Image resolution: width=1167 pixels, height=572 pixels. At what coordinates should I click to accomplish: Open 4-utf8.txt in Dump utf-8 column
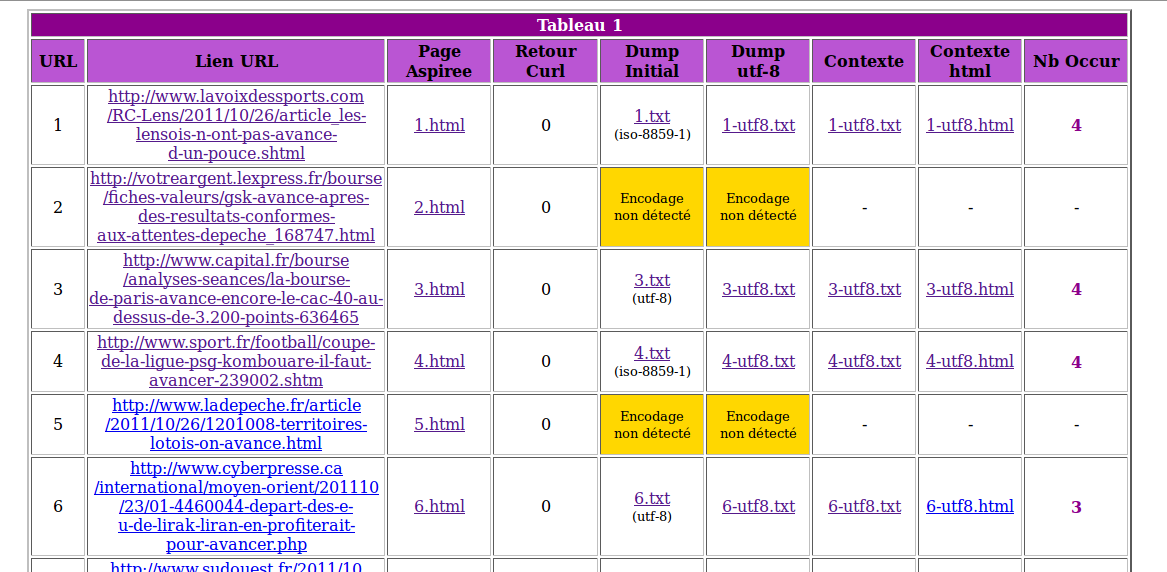[x=758, y=361]
